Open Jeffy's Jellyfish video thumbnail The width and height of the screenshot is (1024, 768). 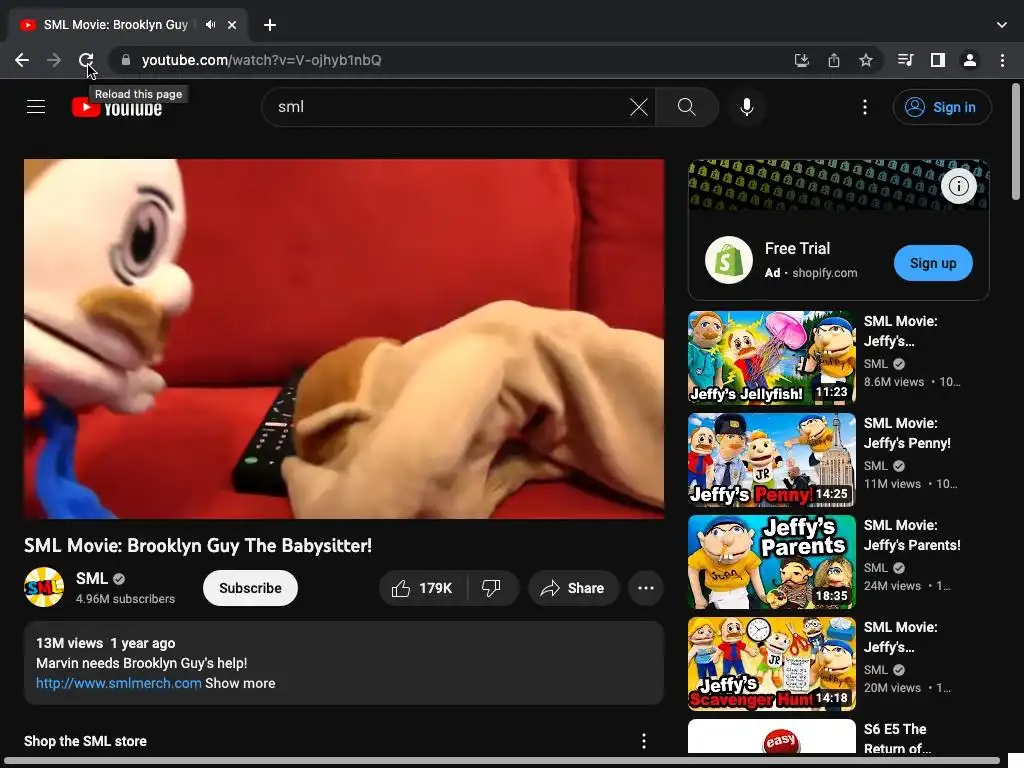click(772, 357)
